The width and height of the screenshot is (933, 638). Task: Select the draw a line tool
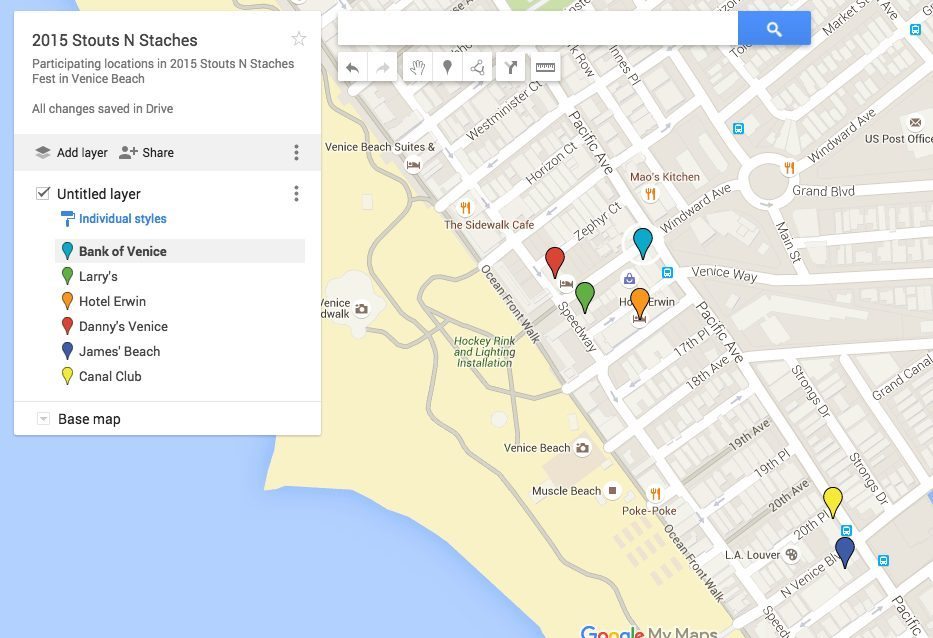[478, 68]
